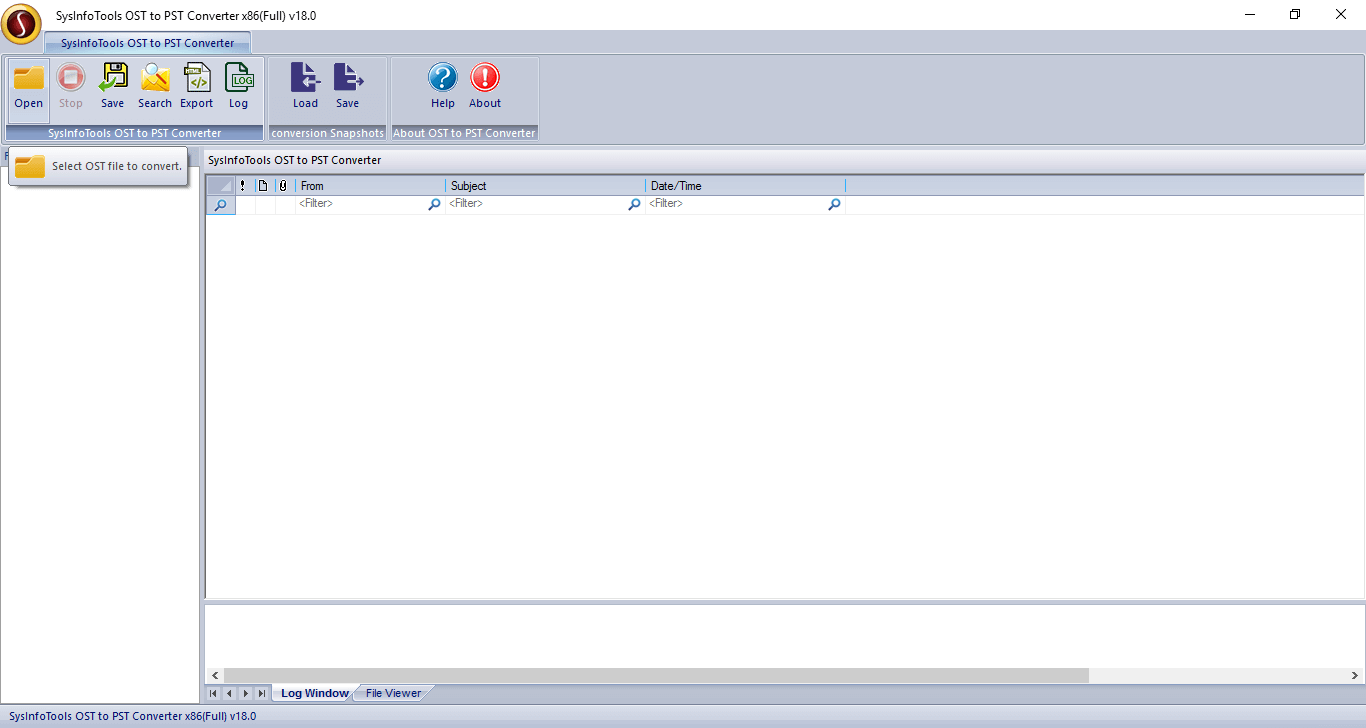Click the Stop conversion icon
The image size is (1366, 728).
[x=71, y=87]
